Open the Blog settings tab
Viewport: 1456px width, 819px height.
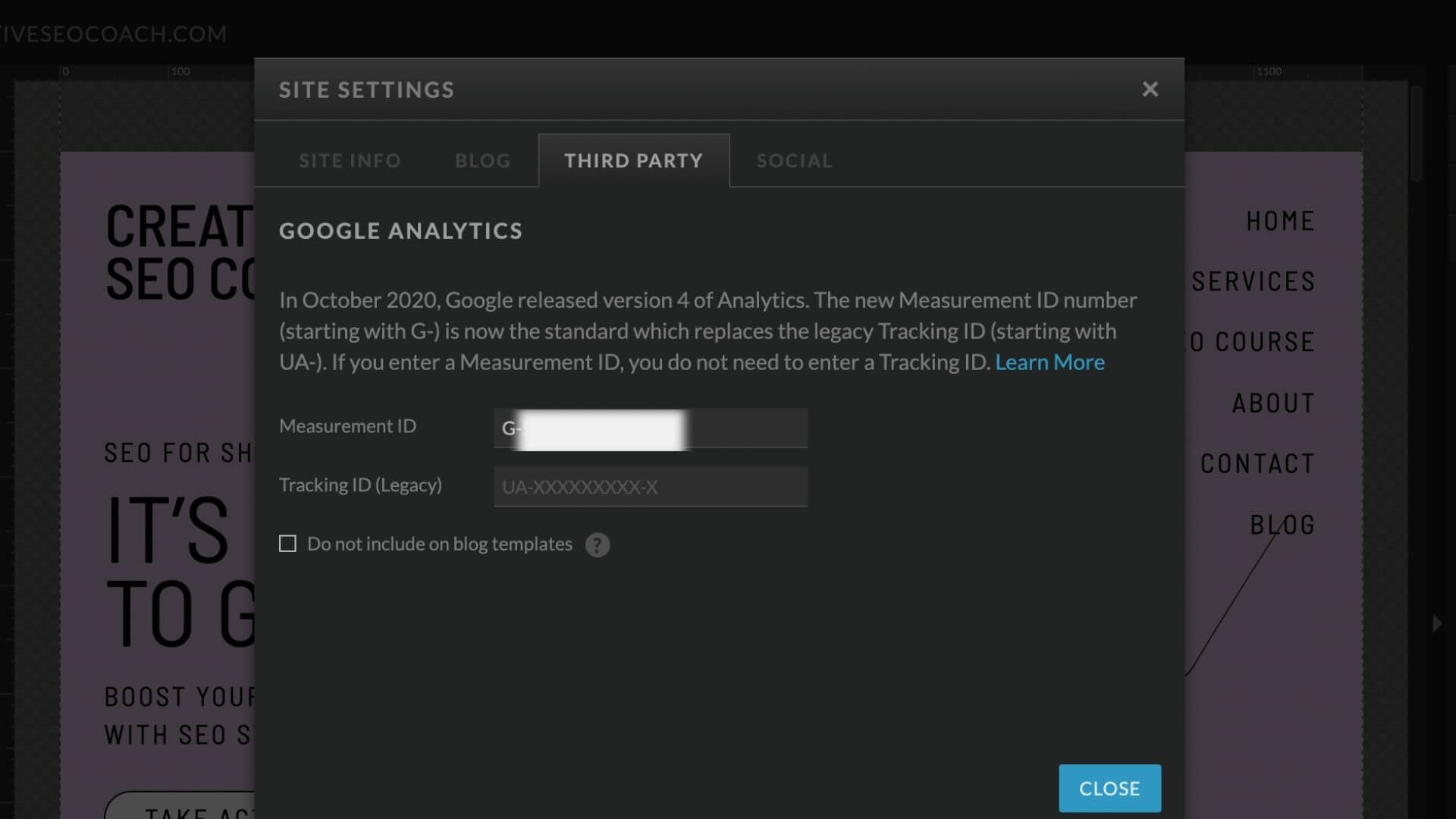pos(482,160)
